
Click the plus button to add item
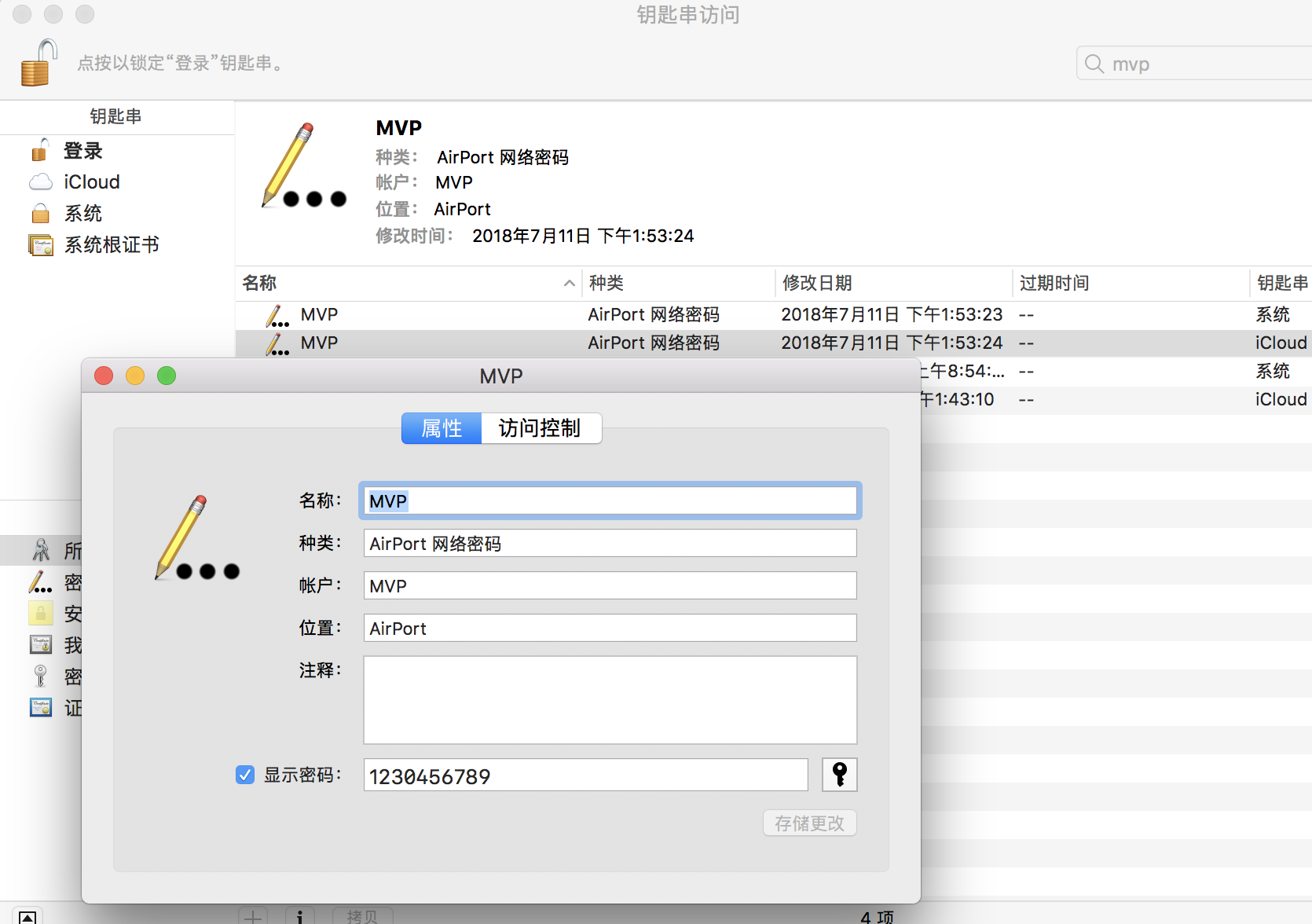click(x=253, y=916)
